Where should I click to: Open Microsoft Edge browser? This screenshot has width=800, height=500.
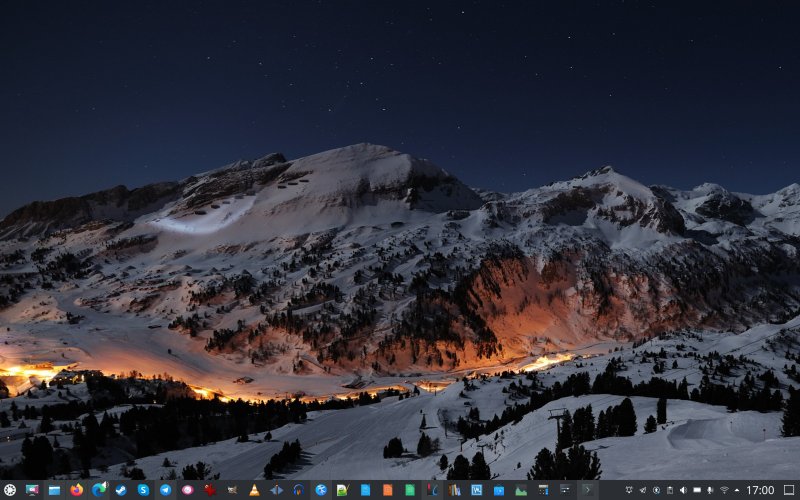pyautogui.click(x=99, y=490)
